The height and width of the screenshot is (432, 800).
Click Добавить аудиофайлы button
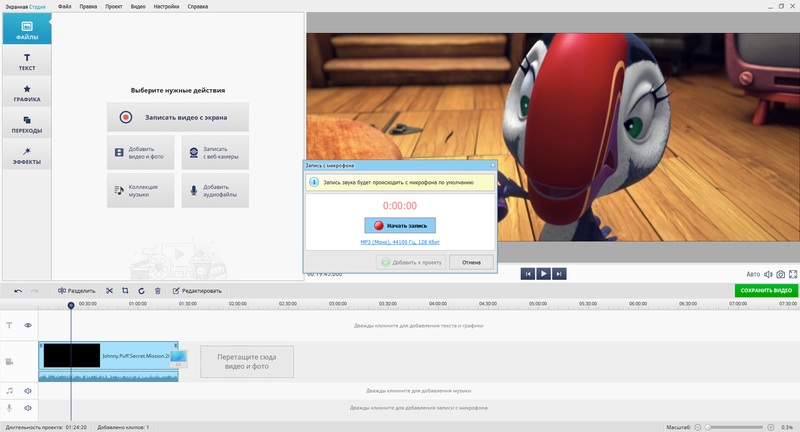(215, 190)
